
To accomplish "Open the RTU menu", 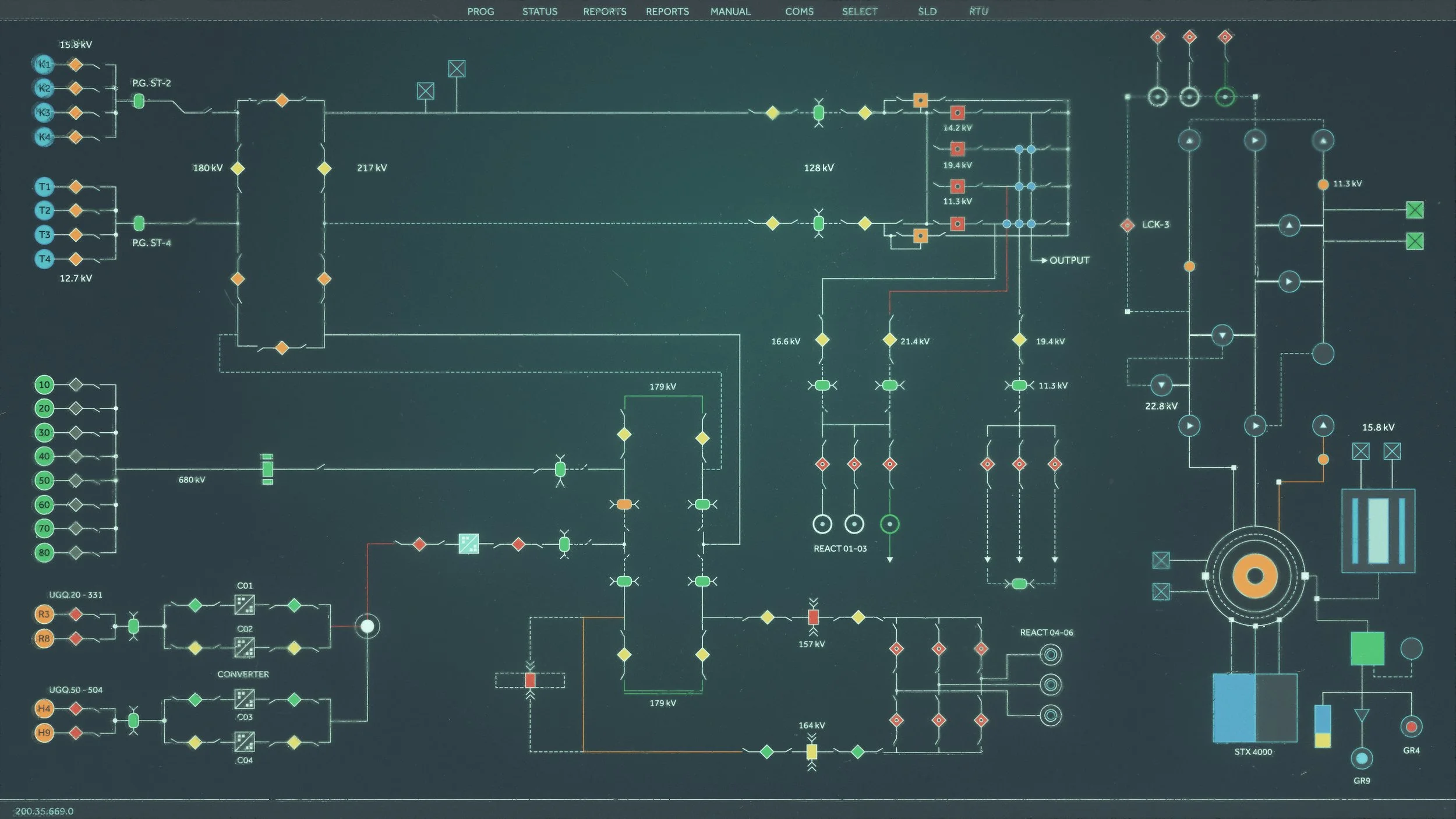I will (978, 12).
